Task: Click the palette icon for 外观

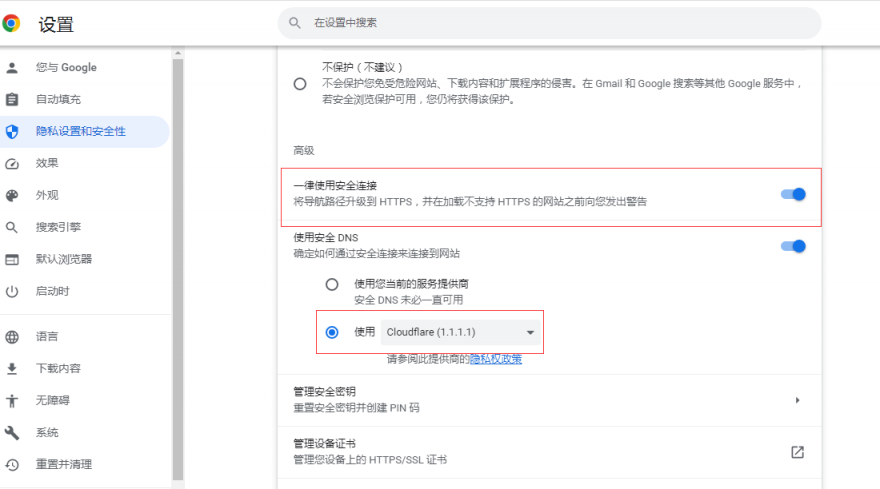Action: [12, 196]
